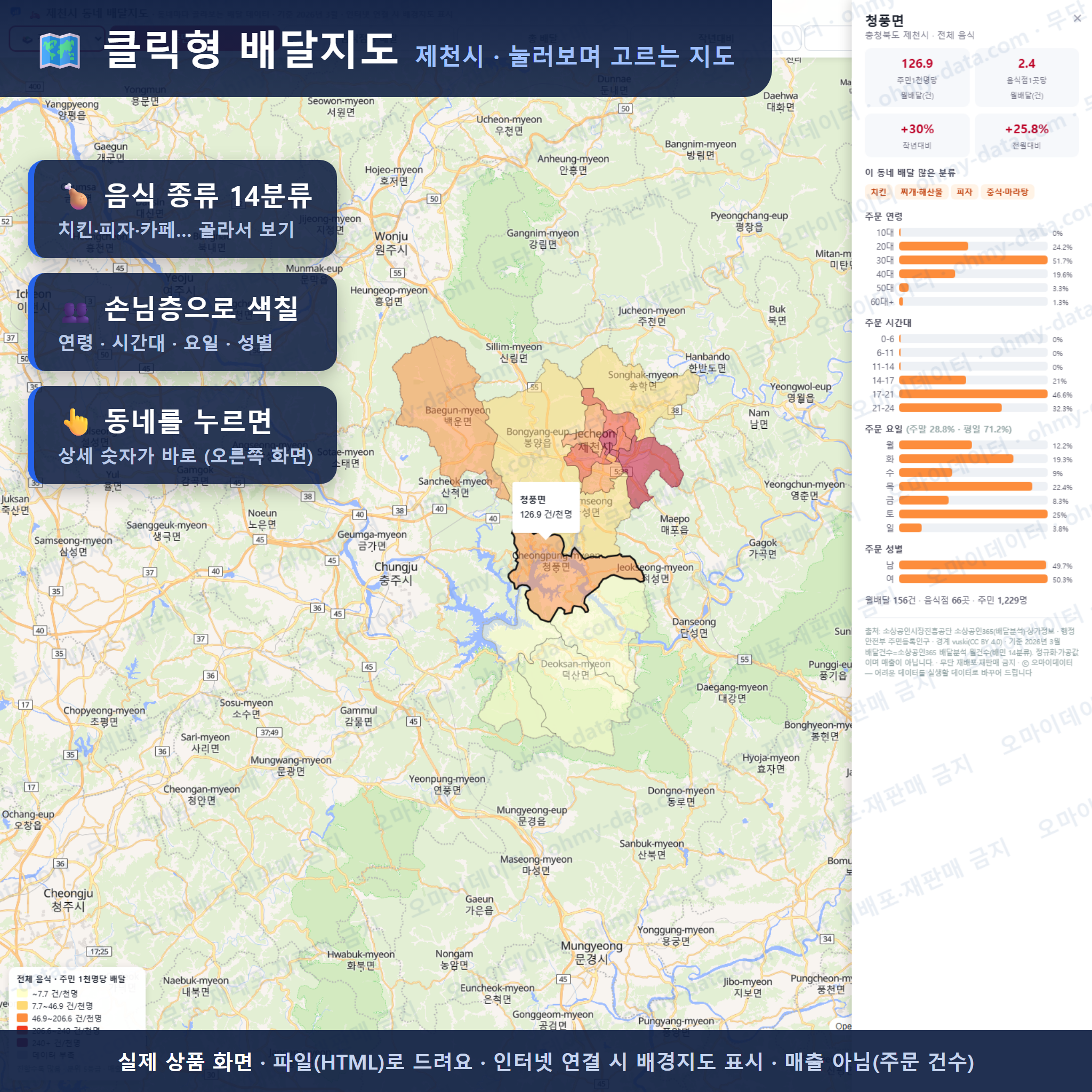1092x1092 pixels.
Task: Click the 126.9 주민1천명당 stat card
Action: (x=917, y=77)
